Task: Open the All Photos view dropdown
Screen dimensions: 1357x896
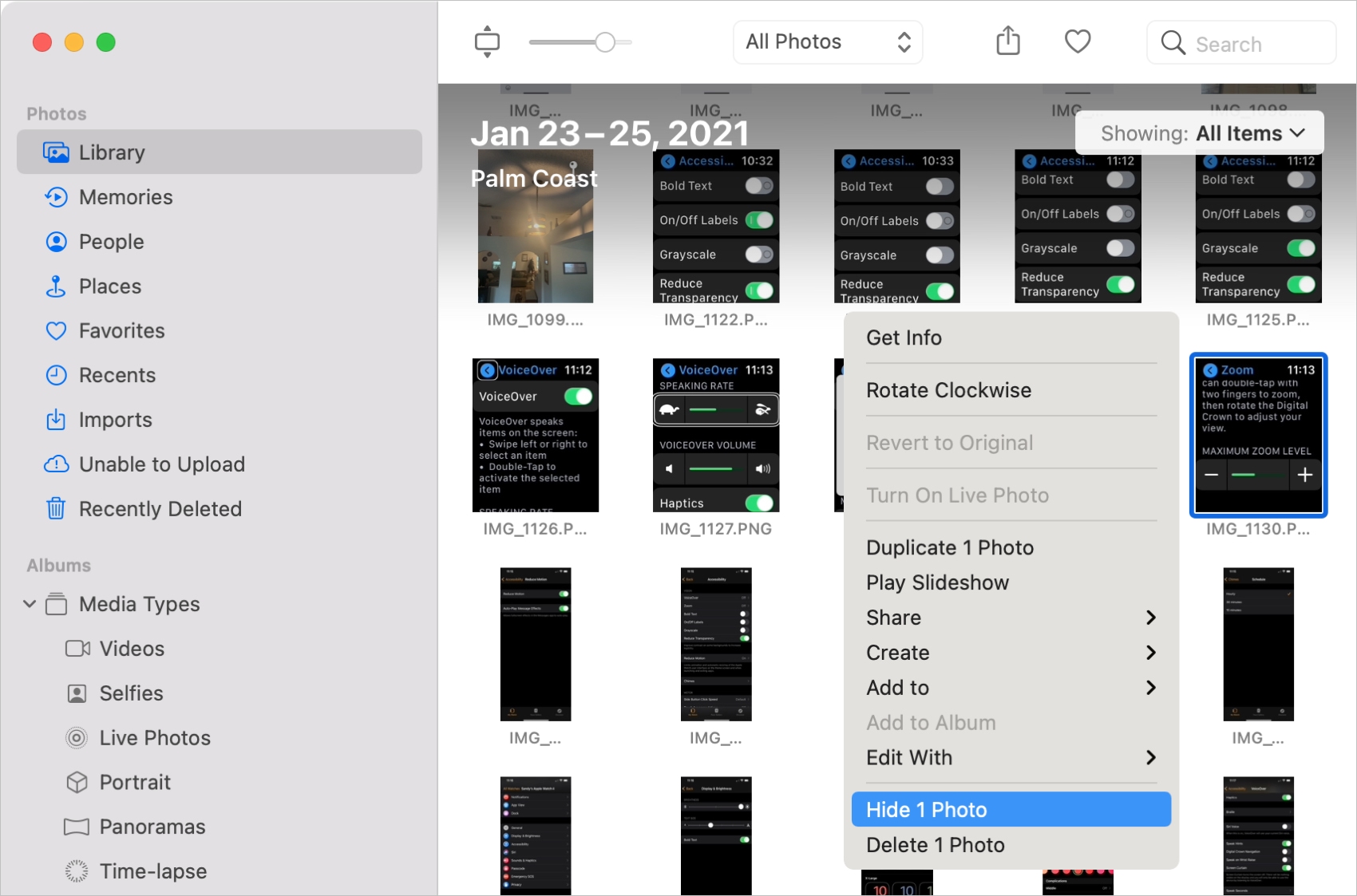Action: click(828, 42)
